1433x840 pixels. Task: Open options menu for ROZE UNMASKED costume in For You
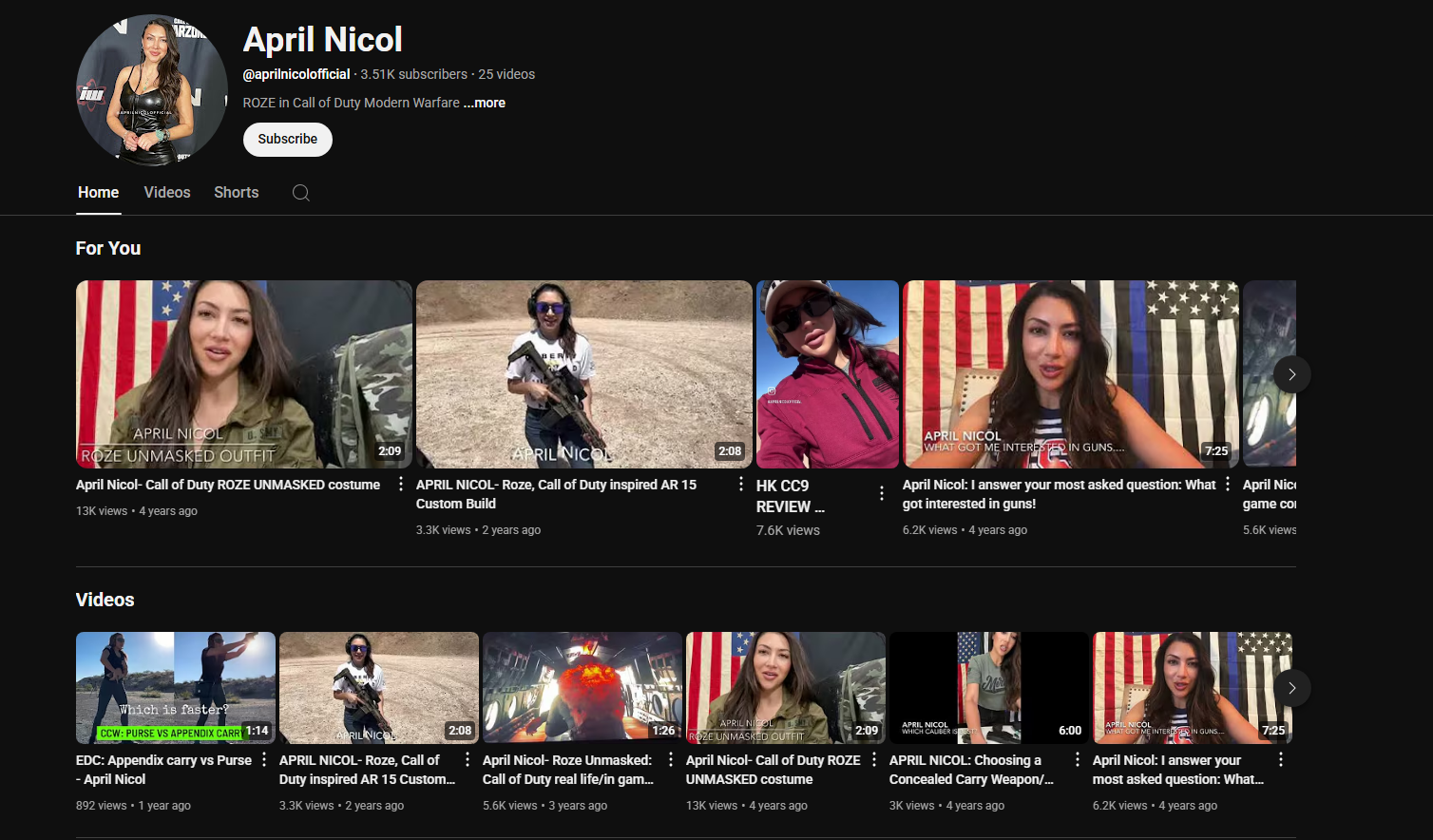pyautogui.click(x=401, y=485)
